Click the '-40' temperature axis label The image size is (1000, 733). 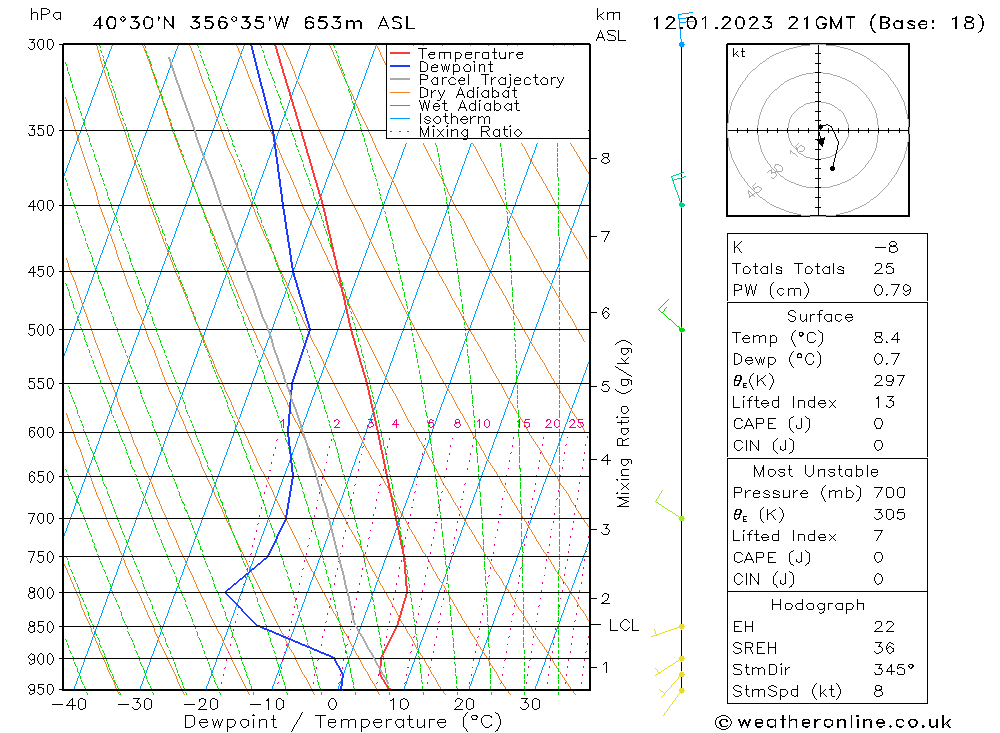pos(70,705)
